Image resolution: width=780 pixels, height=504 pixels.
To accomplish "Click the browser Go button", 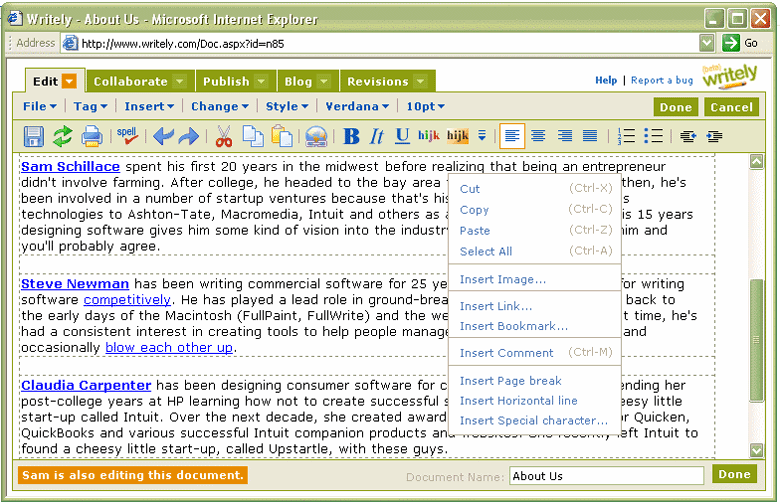I will pyautogui.click(x=740, y=43).
